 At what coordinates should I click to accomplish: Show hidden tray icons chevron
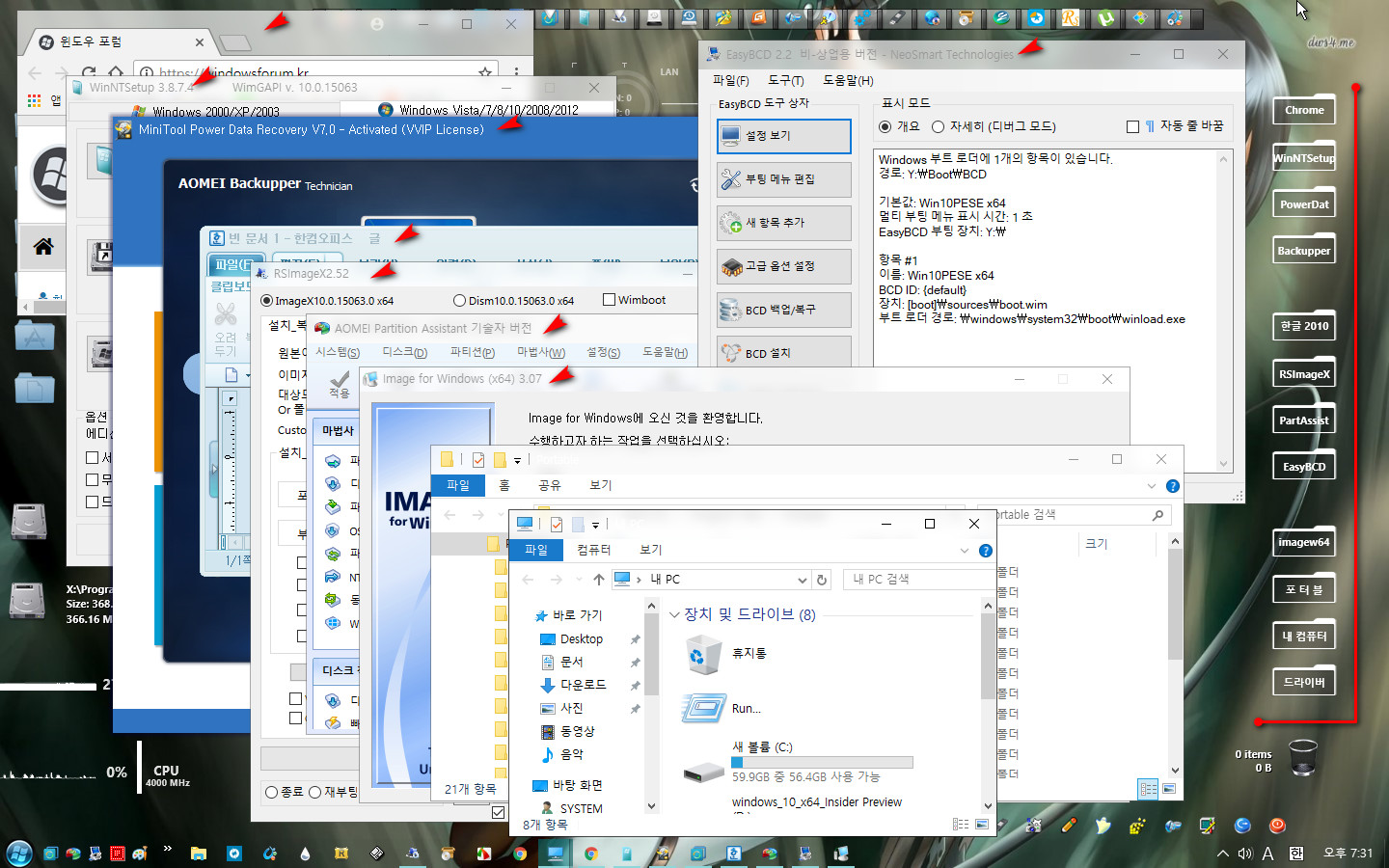(1222, 854)
